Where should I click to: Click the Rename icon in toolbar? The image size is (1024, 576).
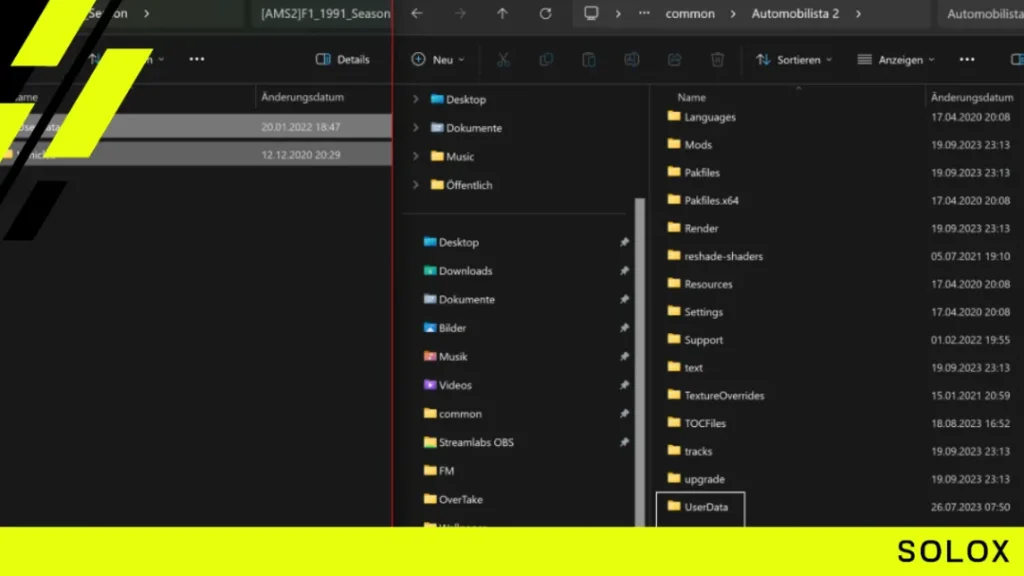click(x=632, y=59)
